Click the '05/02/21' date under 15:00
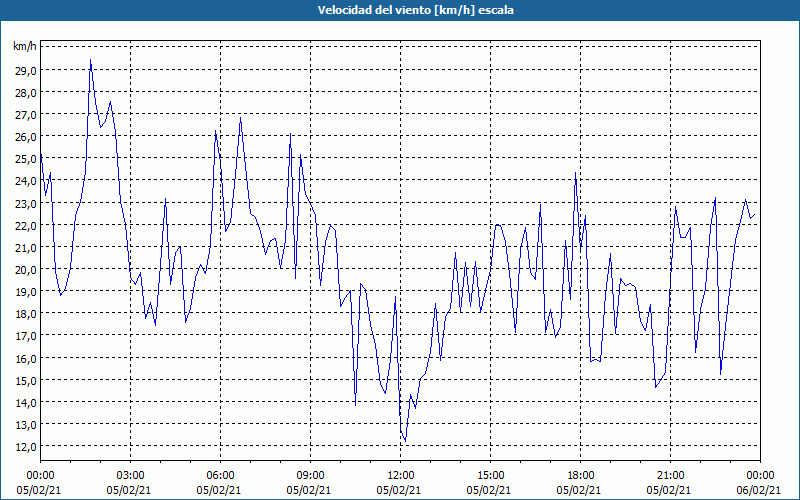The image size is (800, 500). click(x=489, y=490)
